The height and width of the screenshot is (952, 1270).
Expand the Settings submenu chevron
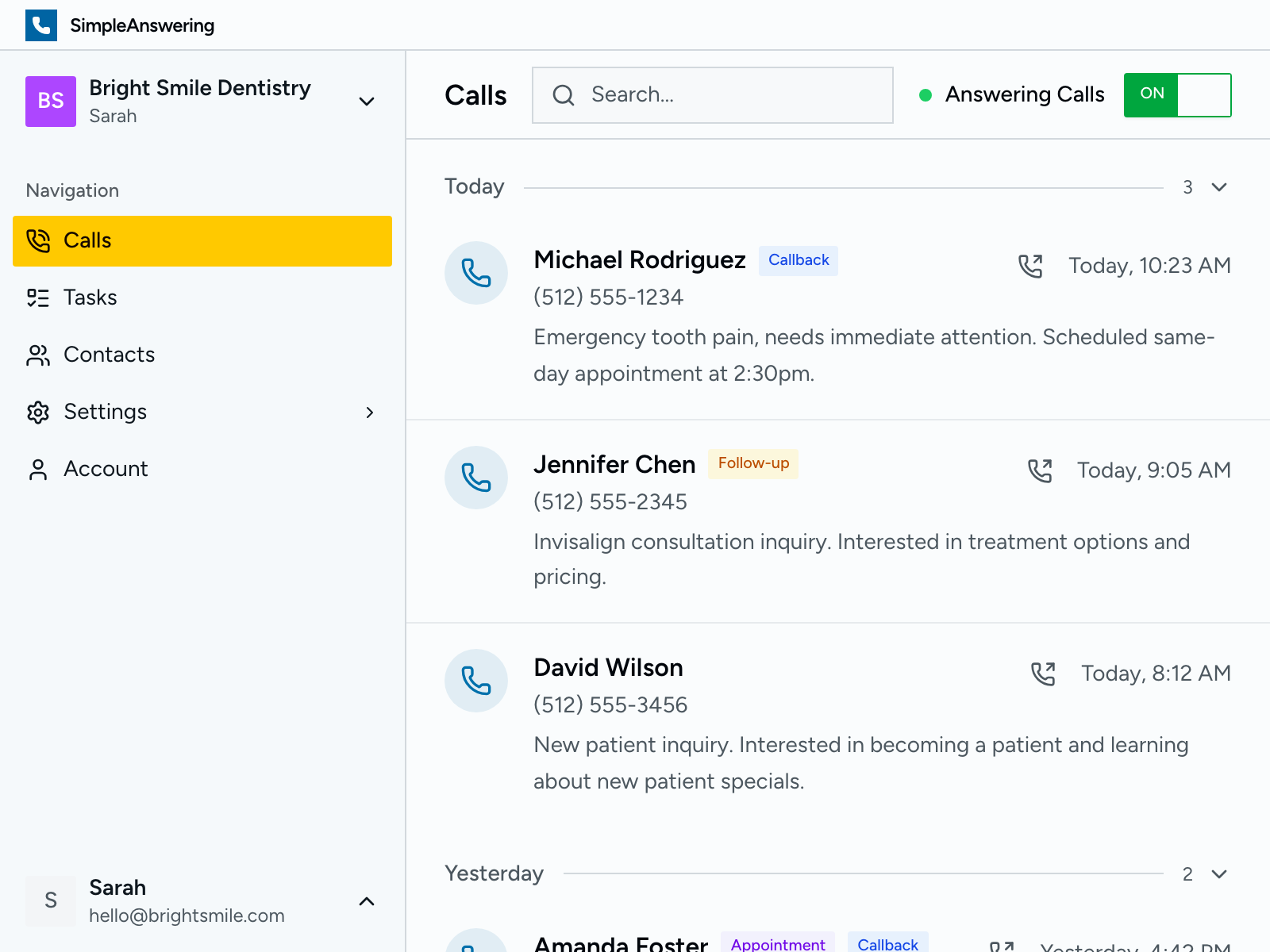(370, 413)
